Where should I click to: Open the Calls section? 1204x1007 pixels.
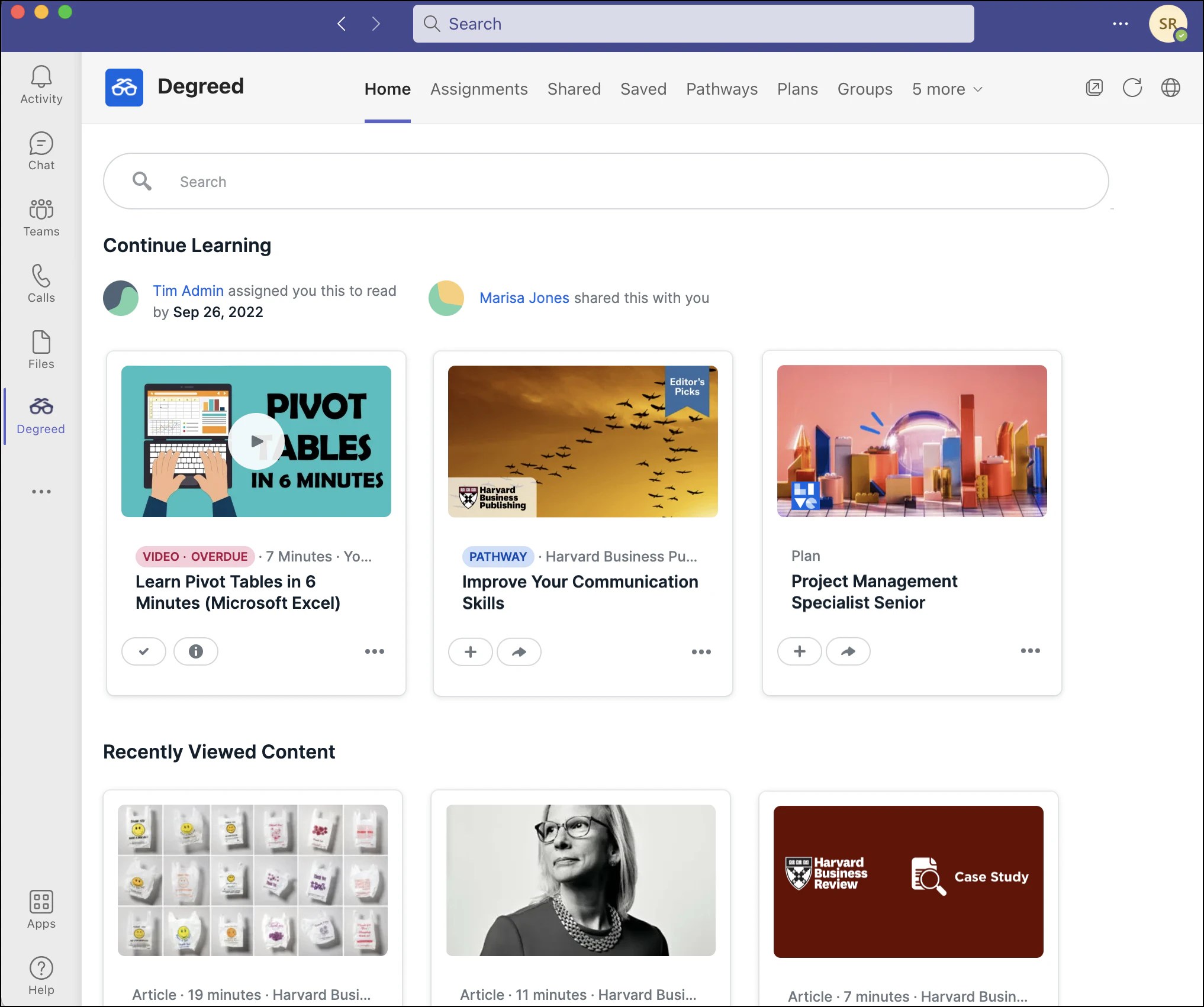(40, 283)
